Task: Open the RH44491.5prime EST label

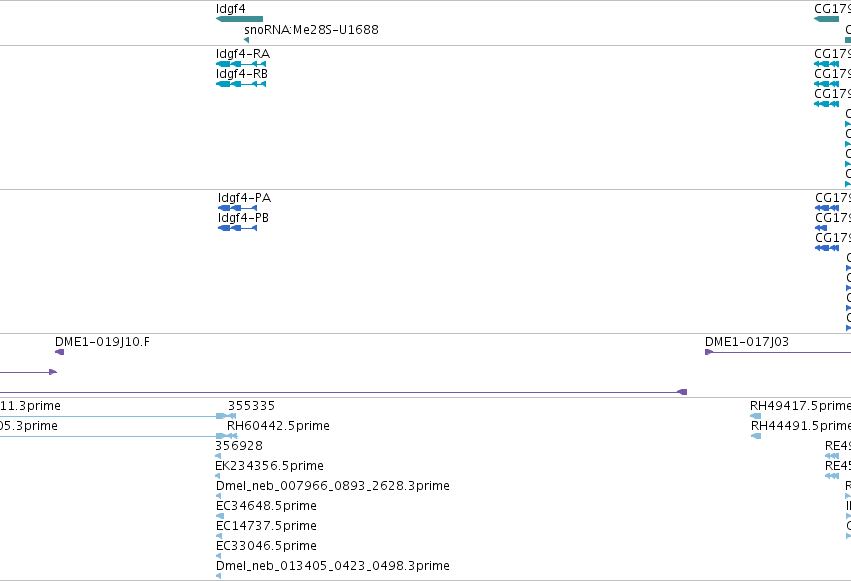Action: coord(801,426)
